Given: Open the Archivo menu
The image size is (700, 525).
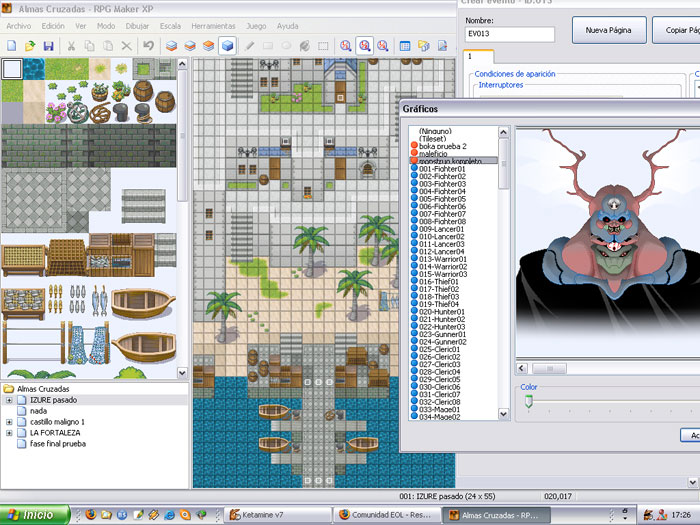Looking at the screenshot, I should [19, 26].
